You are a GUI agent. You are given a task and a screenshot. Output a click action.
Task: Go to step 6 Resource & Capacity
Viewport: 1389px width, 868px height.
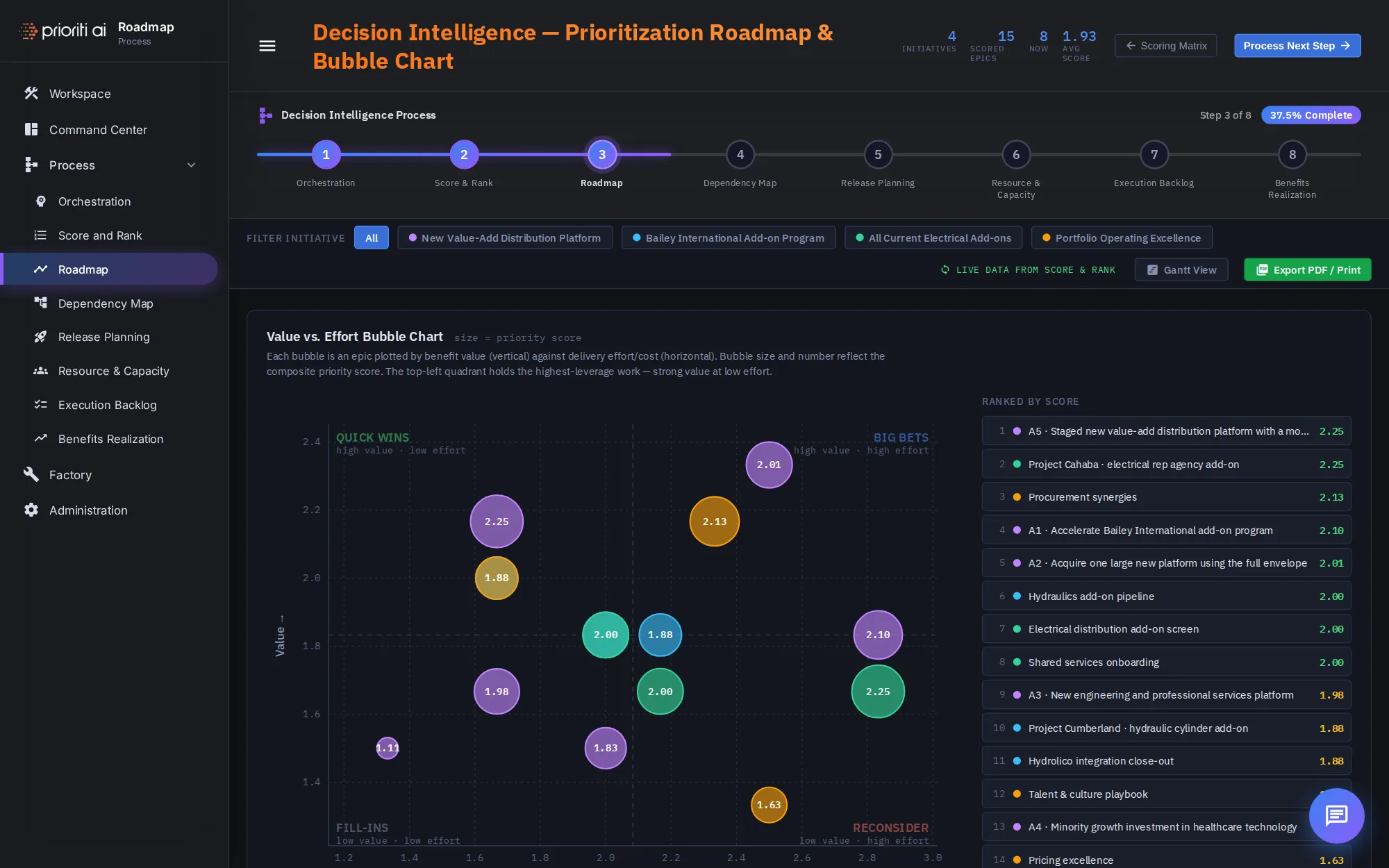(x=1016, y=155)
